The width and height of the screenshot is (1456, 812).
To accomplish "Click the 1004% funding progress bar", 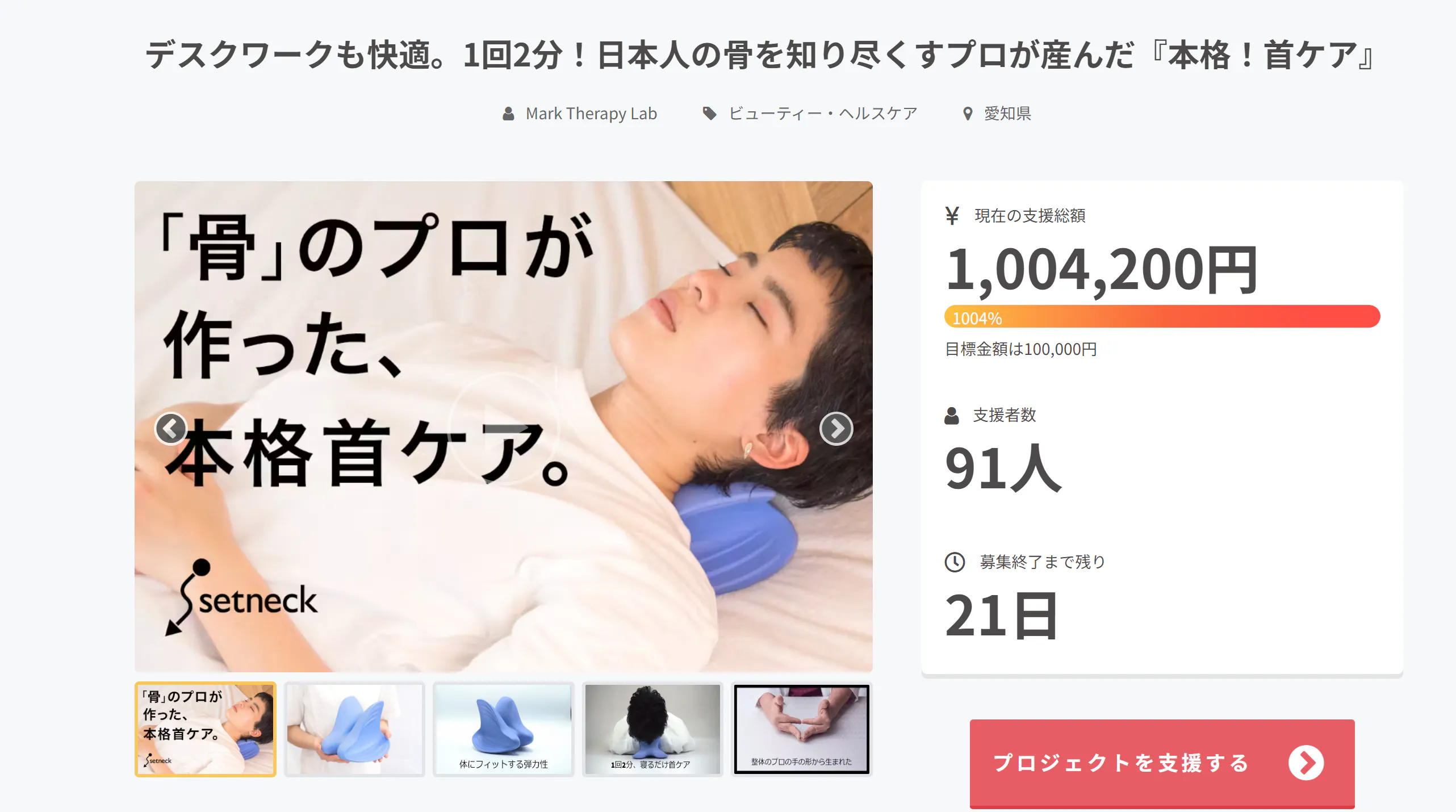I will click(1162, 316).
